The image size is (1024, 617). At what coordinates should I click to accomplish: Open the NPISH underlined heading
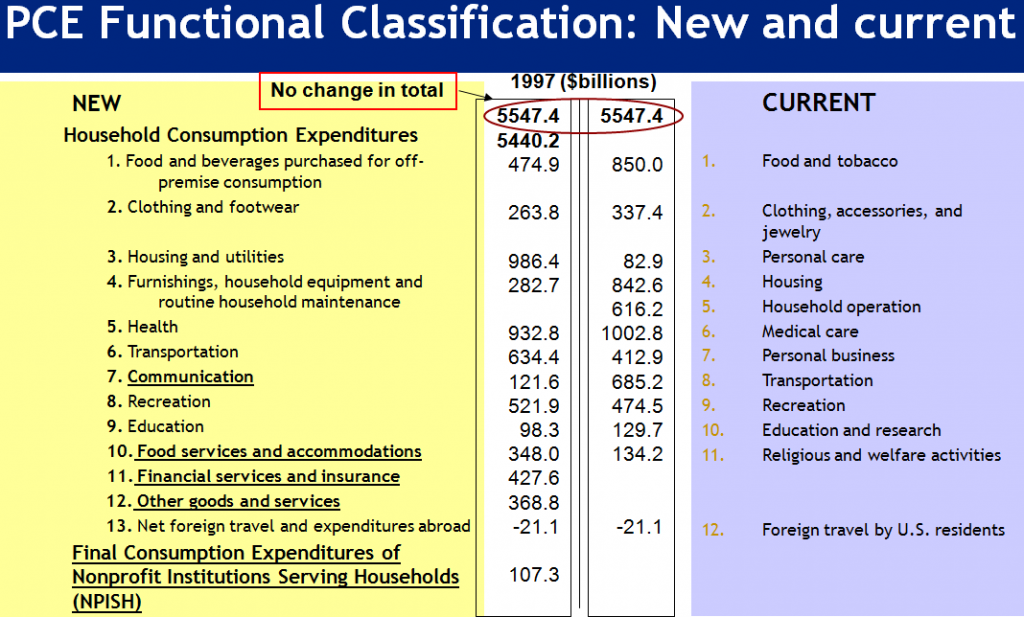[x=106, y=603]
